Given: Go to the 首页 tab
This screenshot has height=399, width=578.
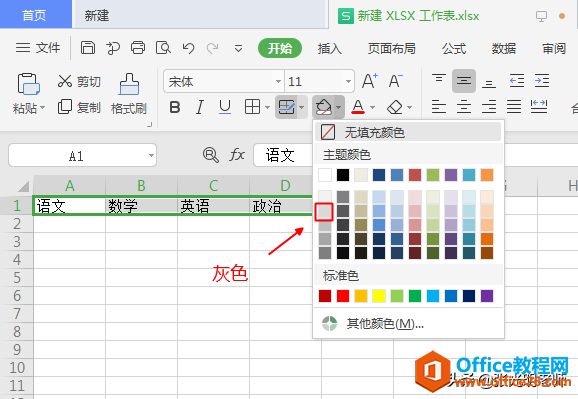Looking at the screenshot, I should (x=35, y=15).
